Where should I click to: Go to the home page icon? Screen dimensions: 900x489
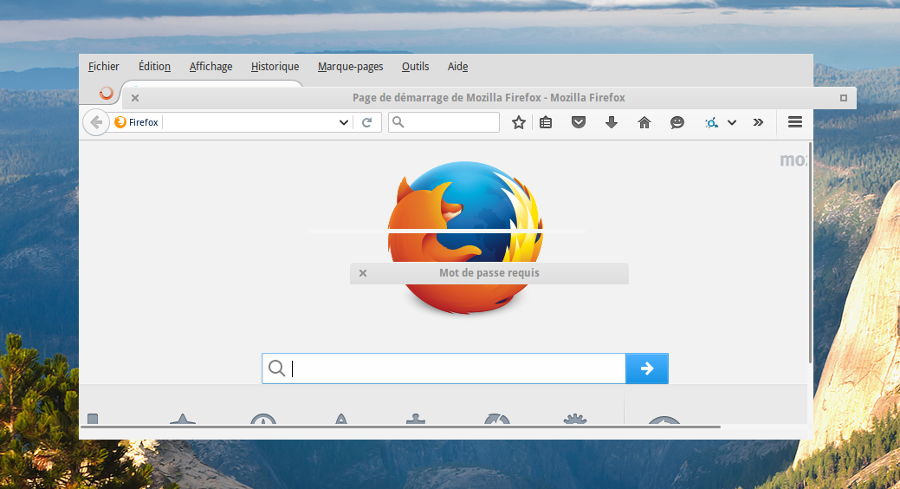click(x=644, y=122)
